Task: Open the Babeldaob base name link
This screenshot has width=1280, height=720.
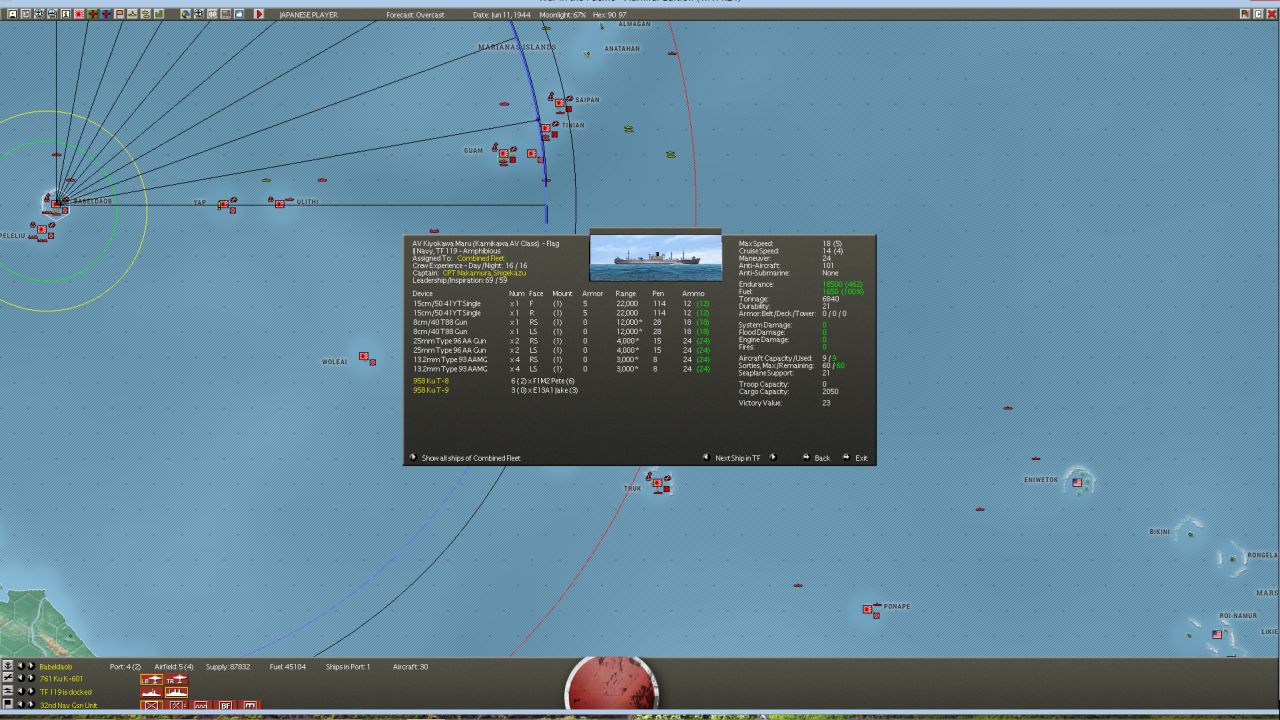Action: 56,666
